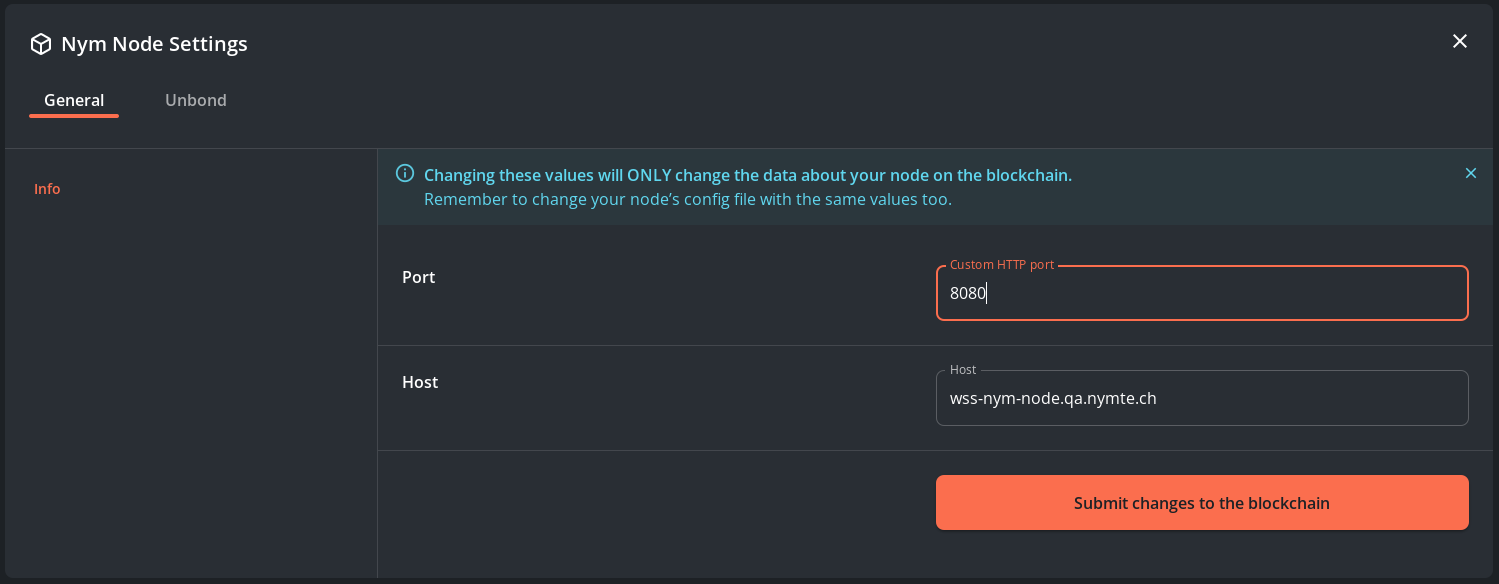Dismiss the blockchain warning banner
Screen dimensions: 1499x584
pyautogui.click(x=1471, y=173)
